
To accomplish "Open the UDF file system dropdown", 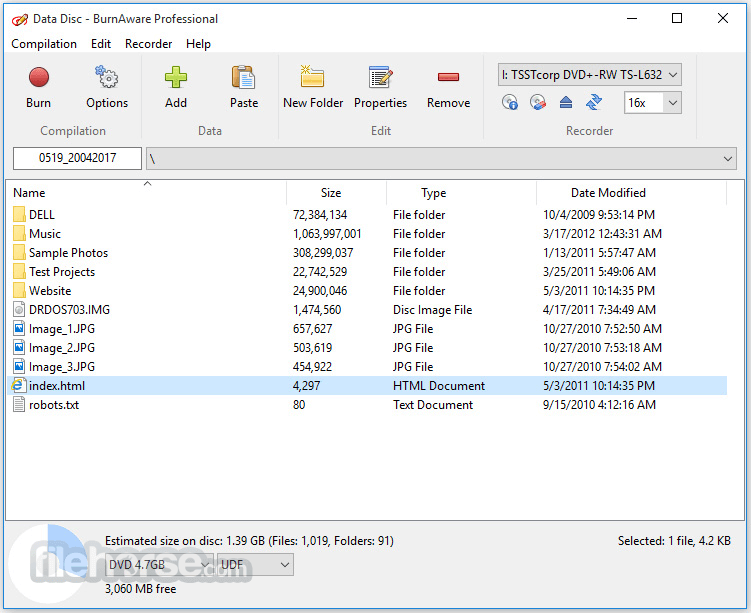I will 255,565.
